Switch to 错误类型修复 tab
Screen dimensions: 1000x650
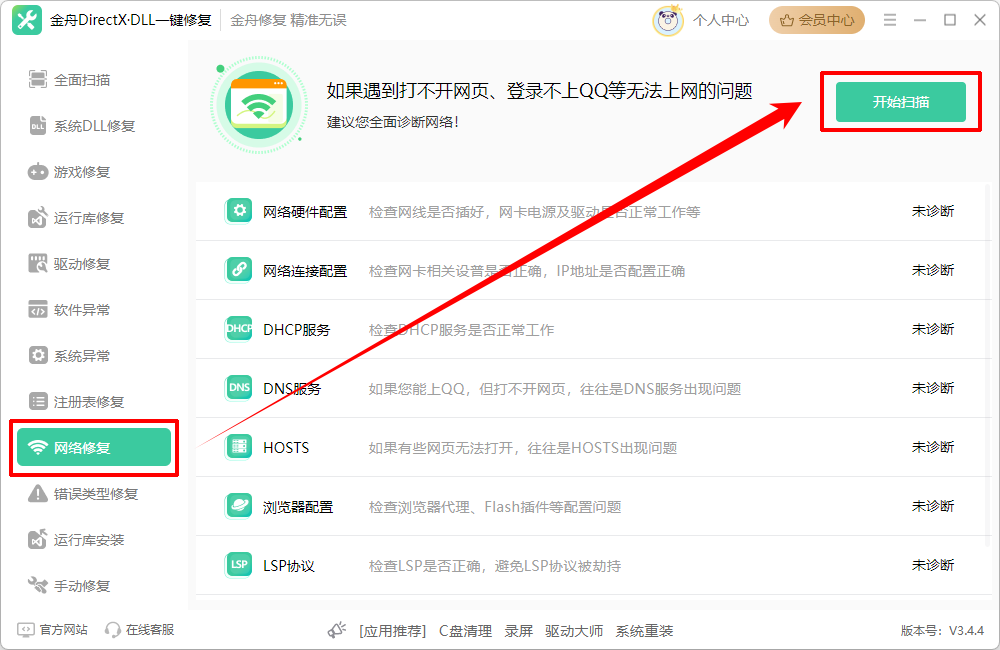pos(94,494)
